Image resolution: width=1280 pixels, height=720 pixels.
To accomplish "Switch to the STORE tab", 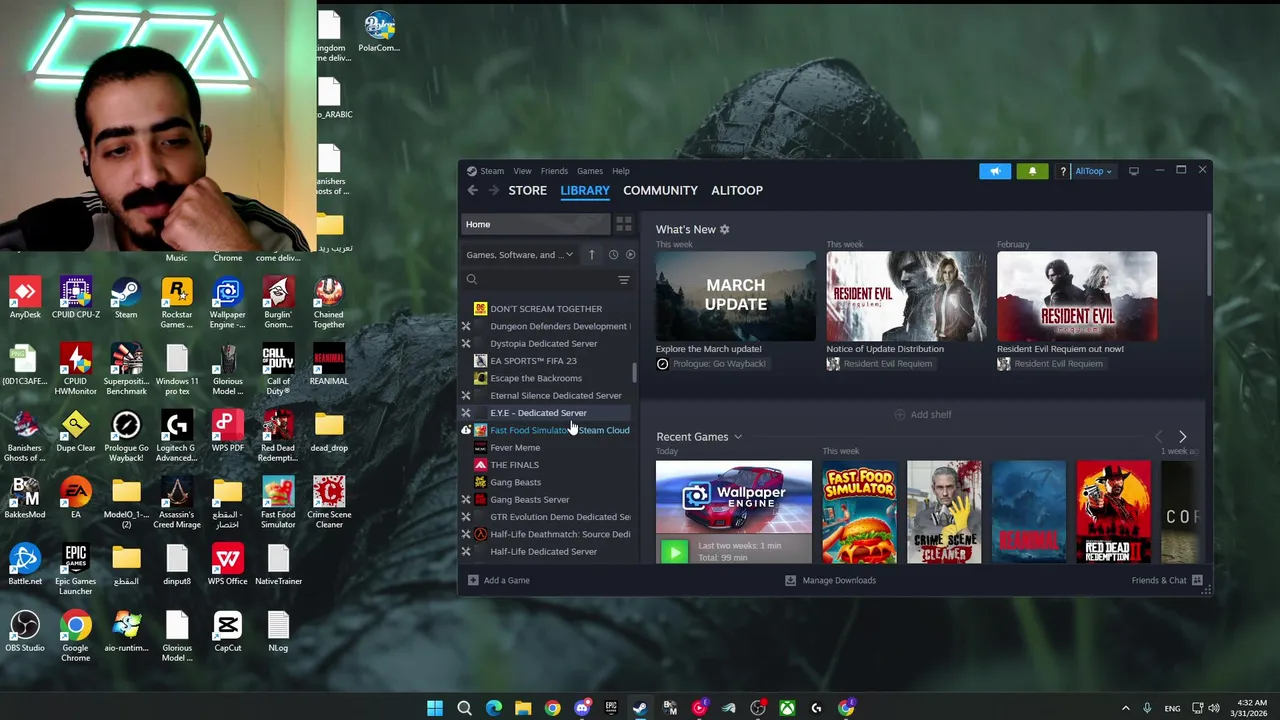I will tap(527, 190).
